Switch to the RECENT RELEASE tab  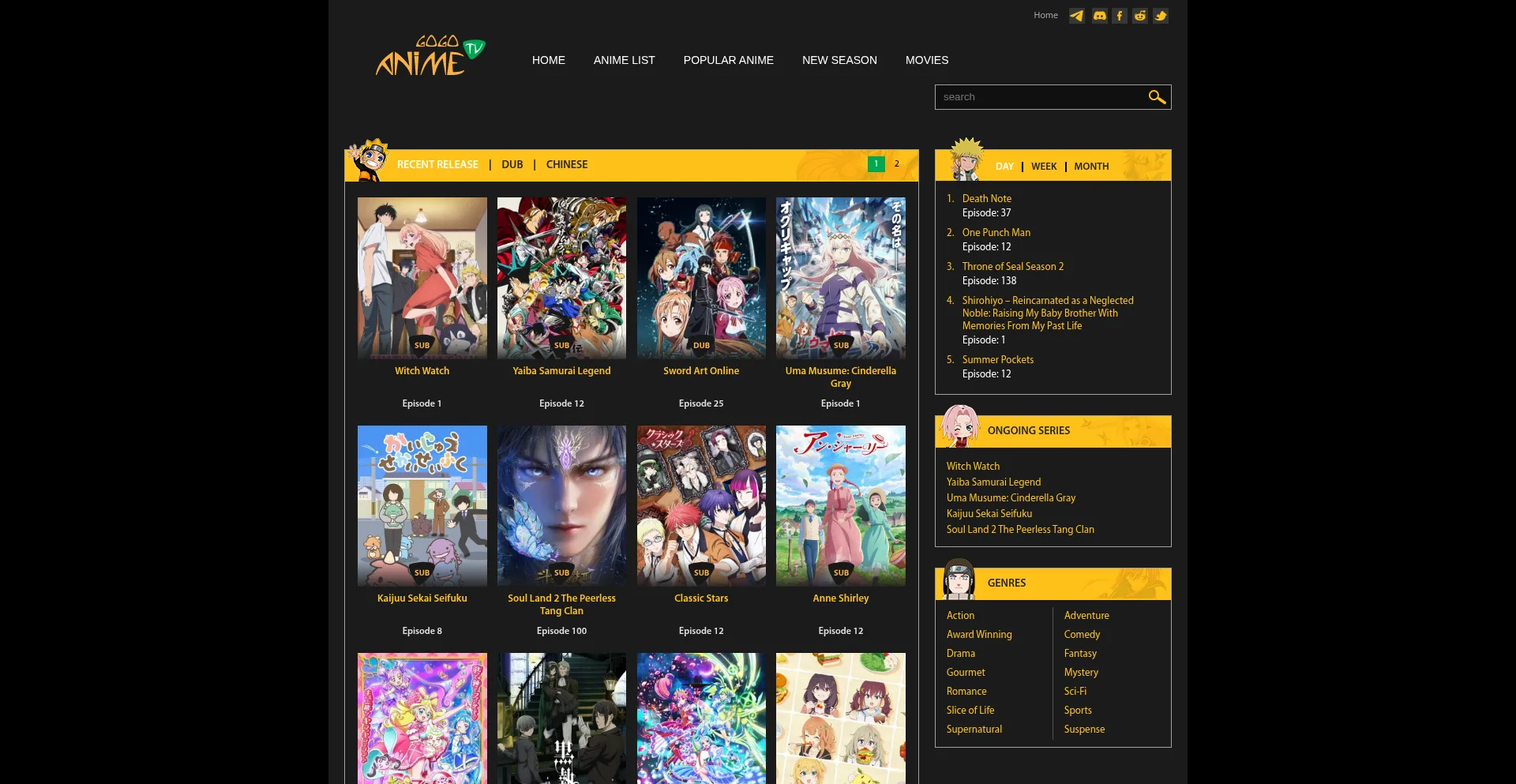click(x=437, y=164)
